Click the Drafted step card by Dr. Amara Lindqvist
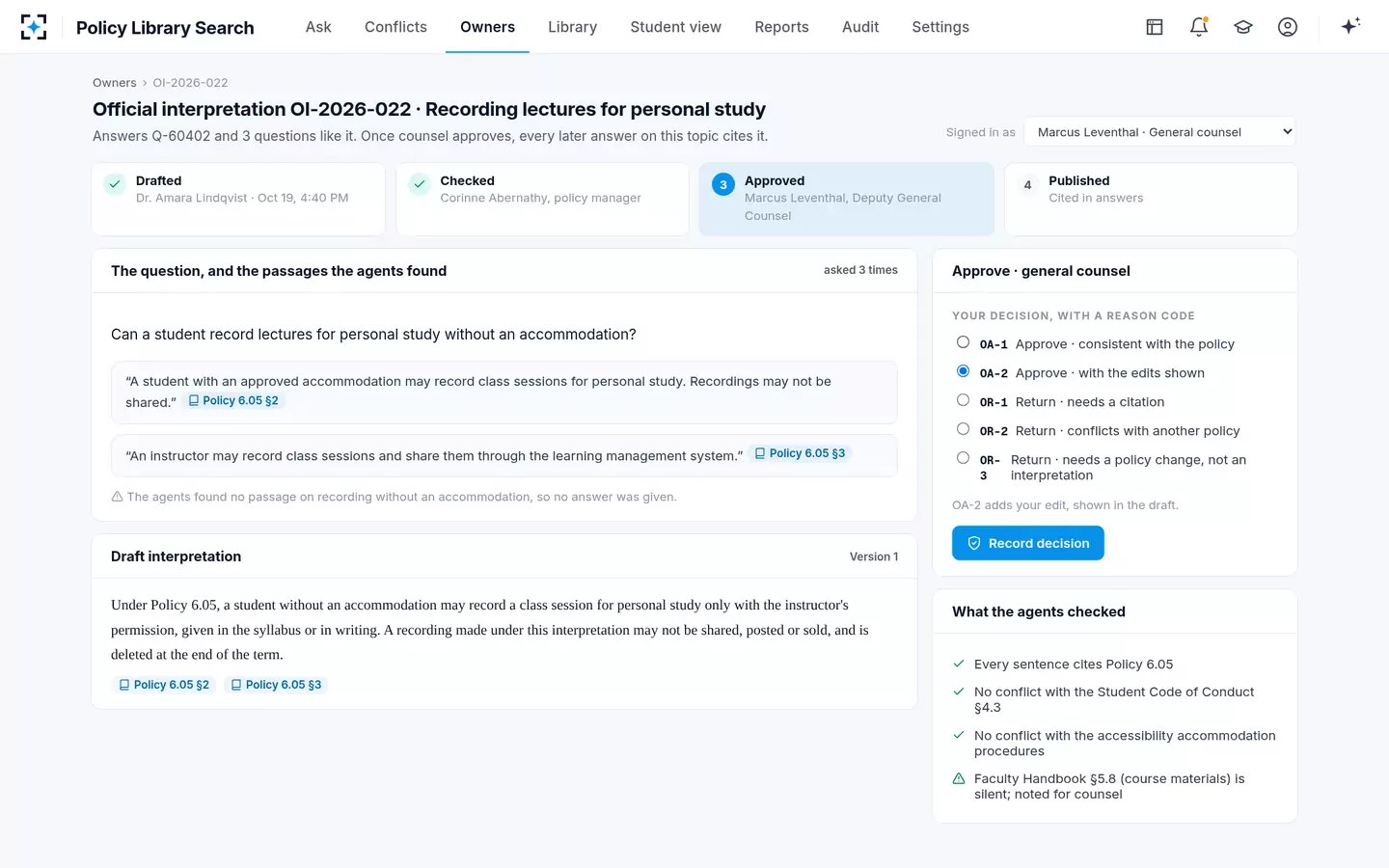The image size is (1389, 868). point(238,199)
